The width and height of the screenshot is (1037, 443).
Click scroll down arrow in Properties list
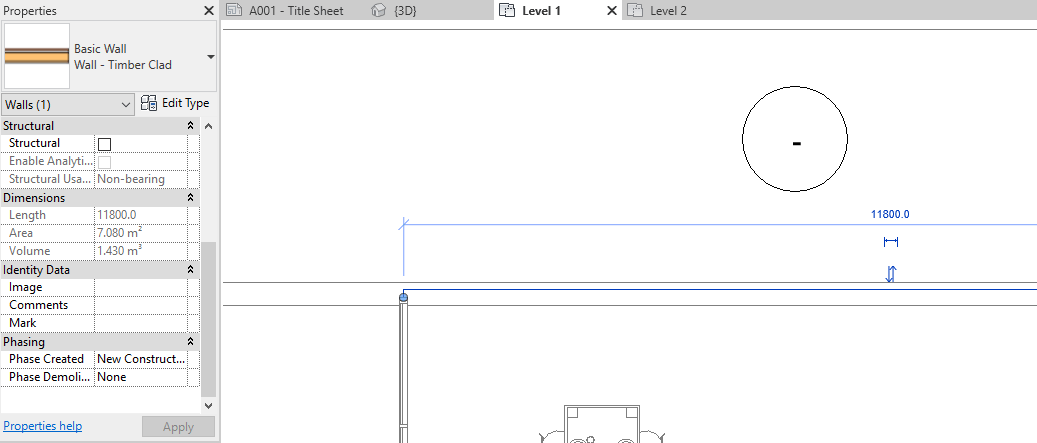[x=208, y=405]
